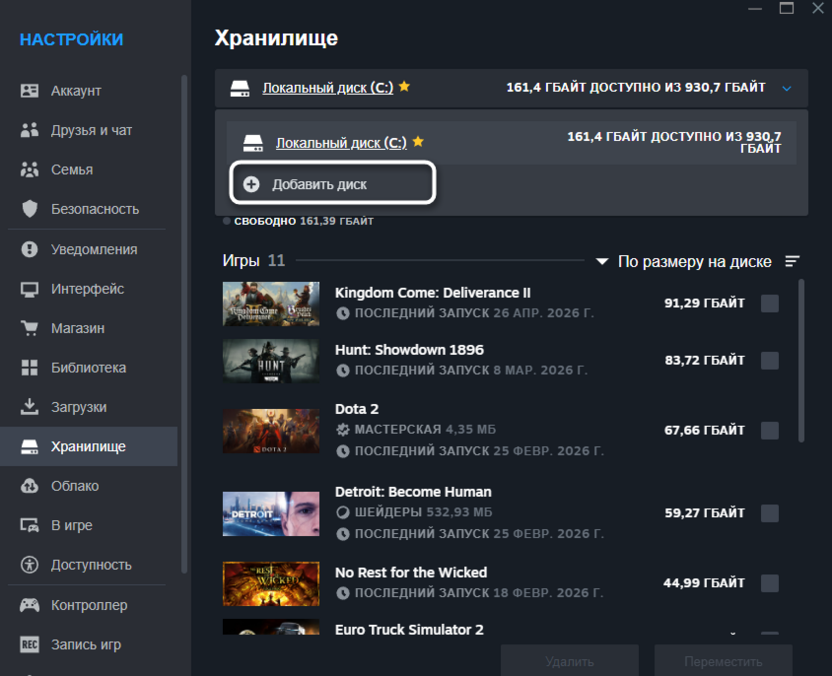Select the Запись игр REC icon
The height and width of the screenshot is (676, 832).
[x=29, y=645]
